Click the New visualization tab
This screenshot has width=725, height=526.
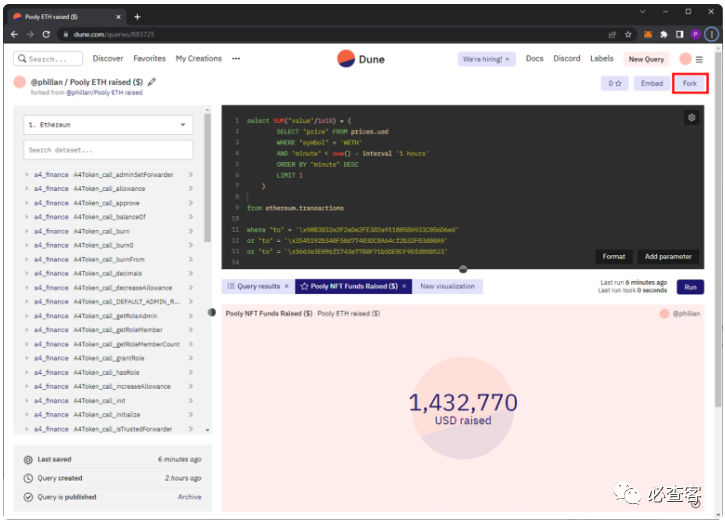(447, 287)
